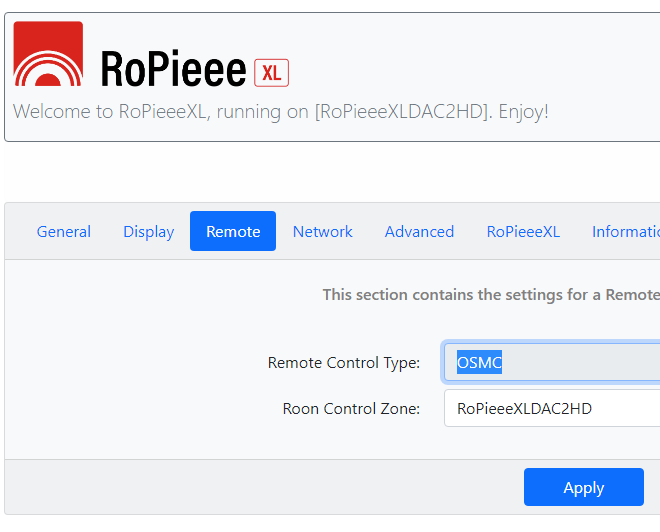The height and width of the screenshot is (532, 660).
Task: Click the 'Enjoy!' word in banner
Action: click(524, 112)
